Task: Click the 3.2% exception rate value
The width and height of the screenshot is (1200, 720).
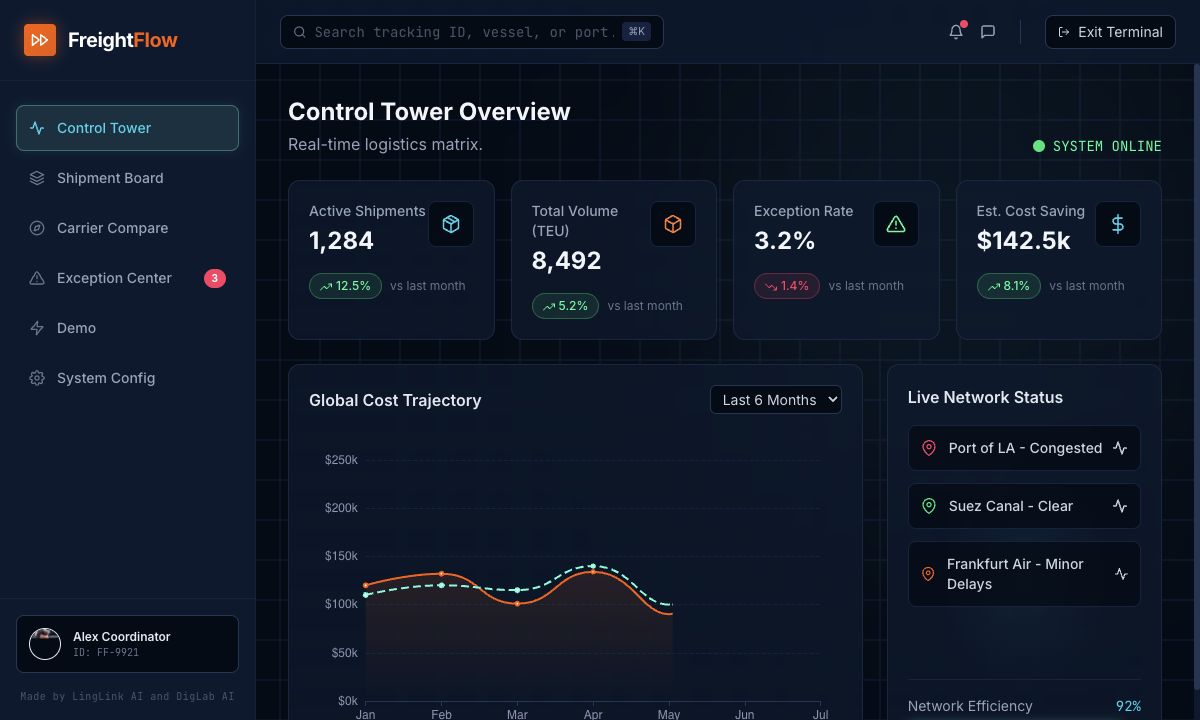Action: tap(785, 241)
